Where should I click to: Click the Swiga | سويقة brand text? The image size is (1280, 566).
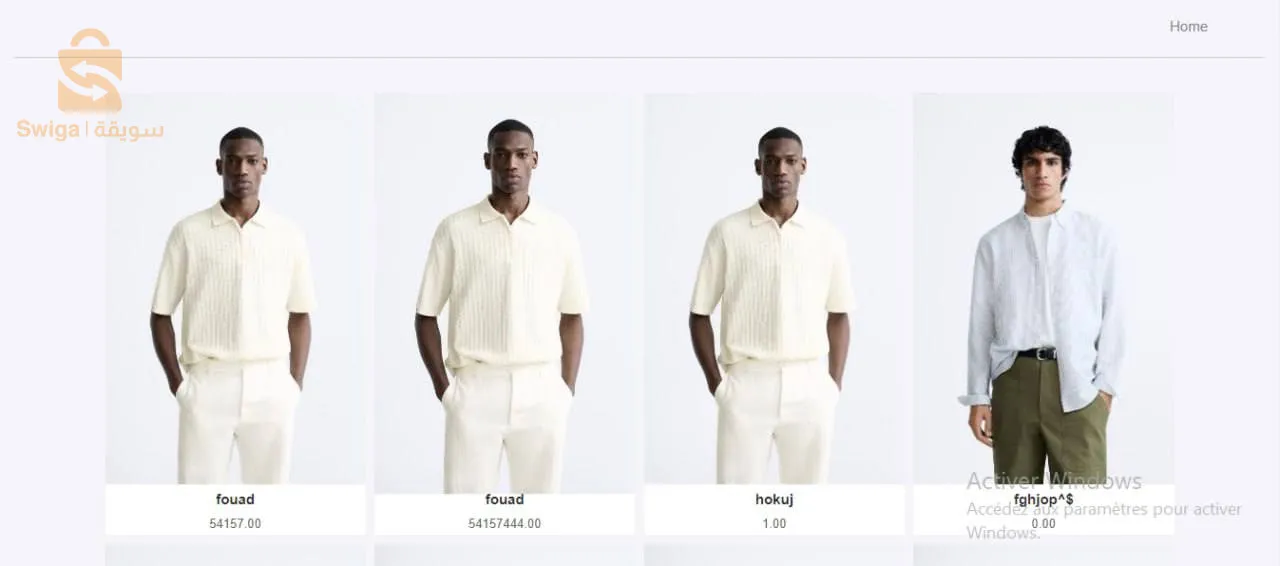[90, 130]
